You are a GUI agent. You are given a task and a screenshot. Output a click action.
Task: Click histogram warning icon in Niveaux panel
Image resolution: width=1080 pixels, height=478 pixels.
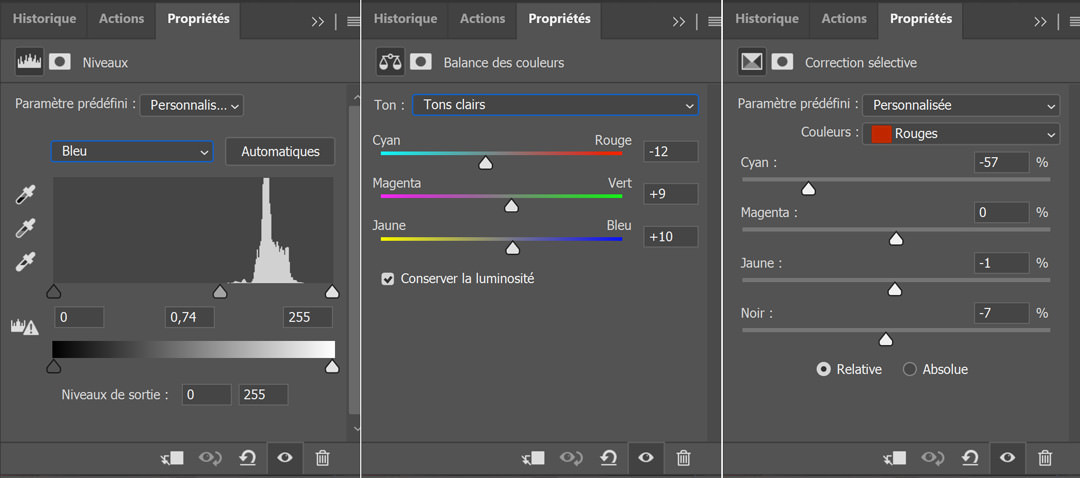tap(24, 326)
